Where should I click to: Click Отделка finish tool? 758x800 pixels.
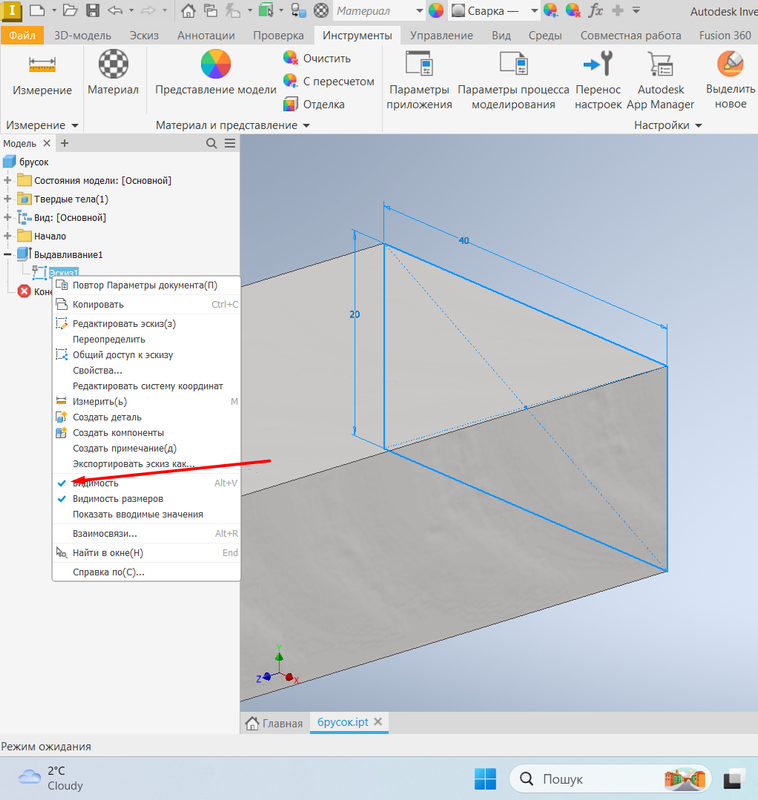click(x=314, y=104)
